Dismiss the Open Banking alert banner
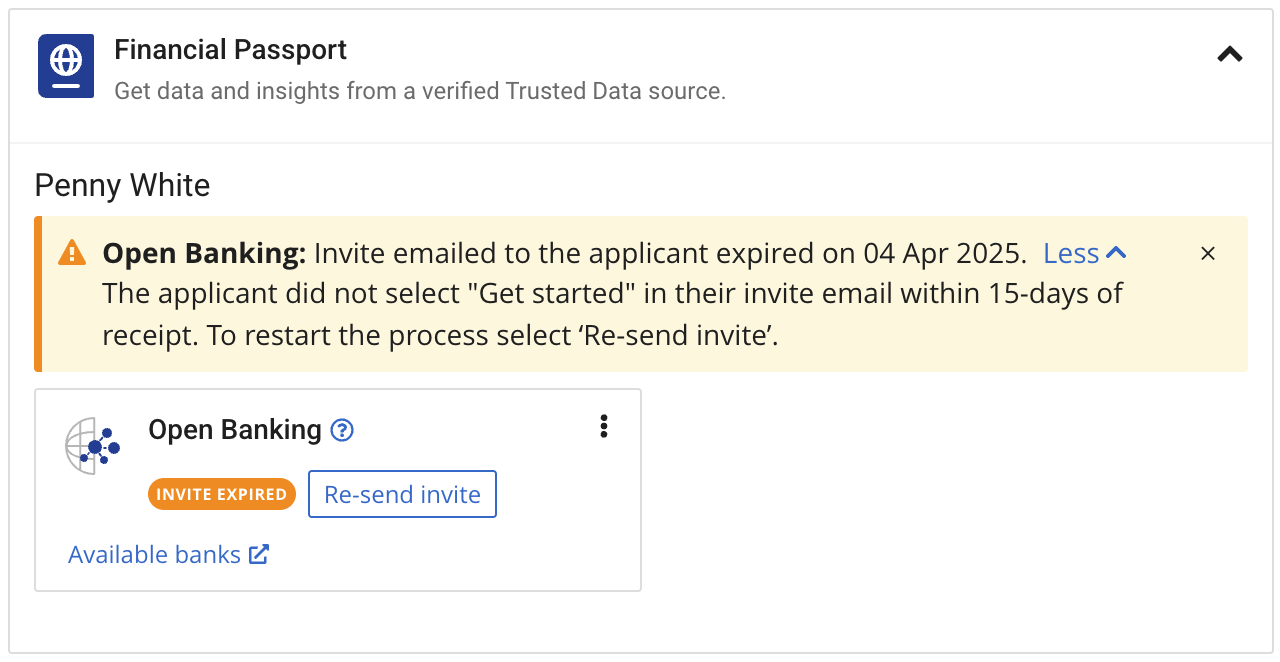The image size is (1280, 662). click(1208, 254)
